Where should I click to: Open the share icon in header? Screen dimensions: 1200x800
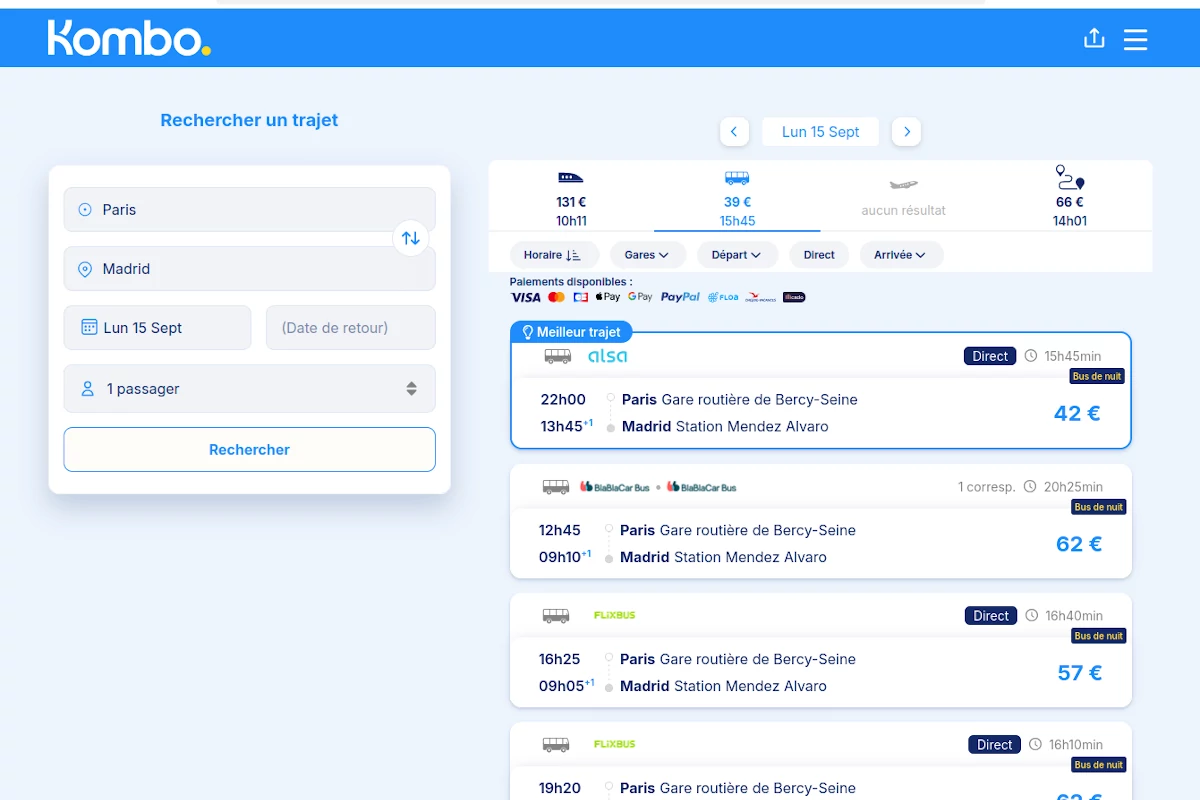pyautogui.click(x=1094, y=38)
